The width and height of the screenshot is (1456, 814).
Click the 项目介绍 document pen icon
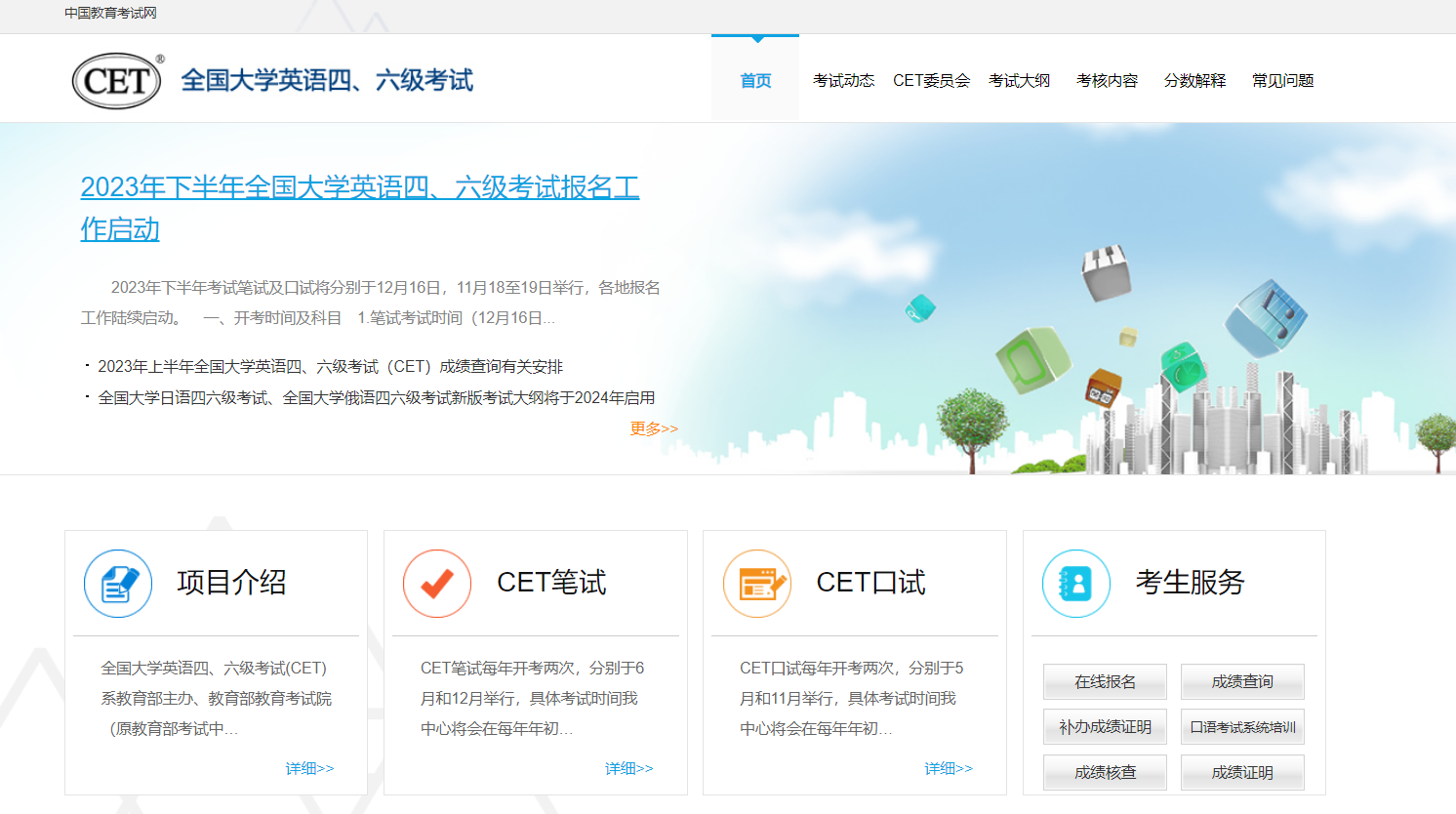pos(118,584)
